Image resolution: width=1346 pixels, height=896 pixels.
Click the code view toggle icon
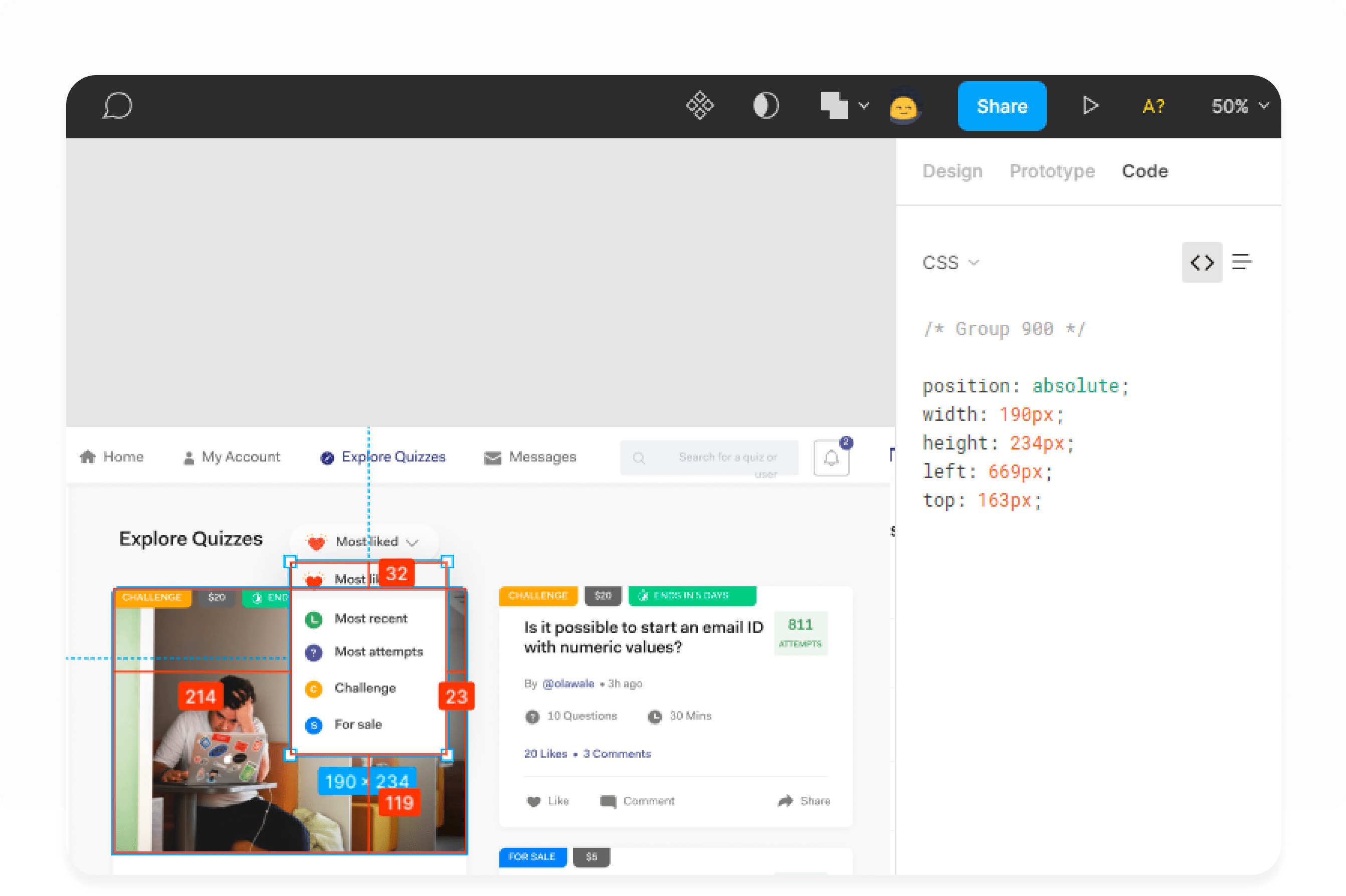[1202, 262]
